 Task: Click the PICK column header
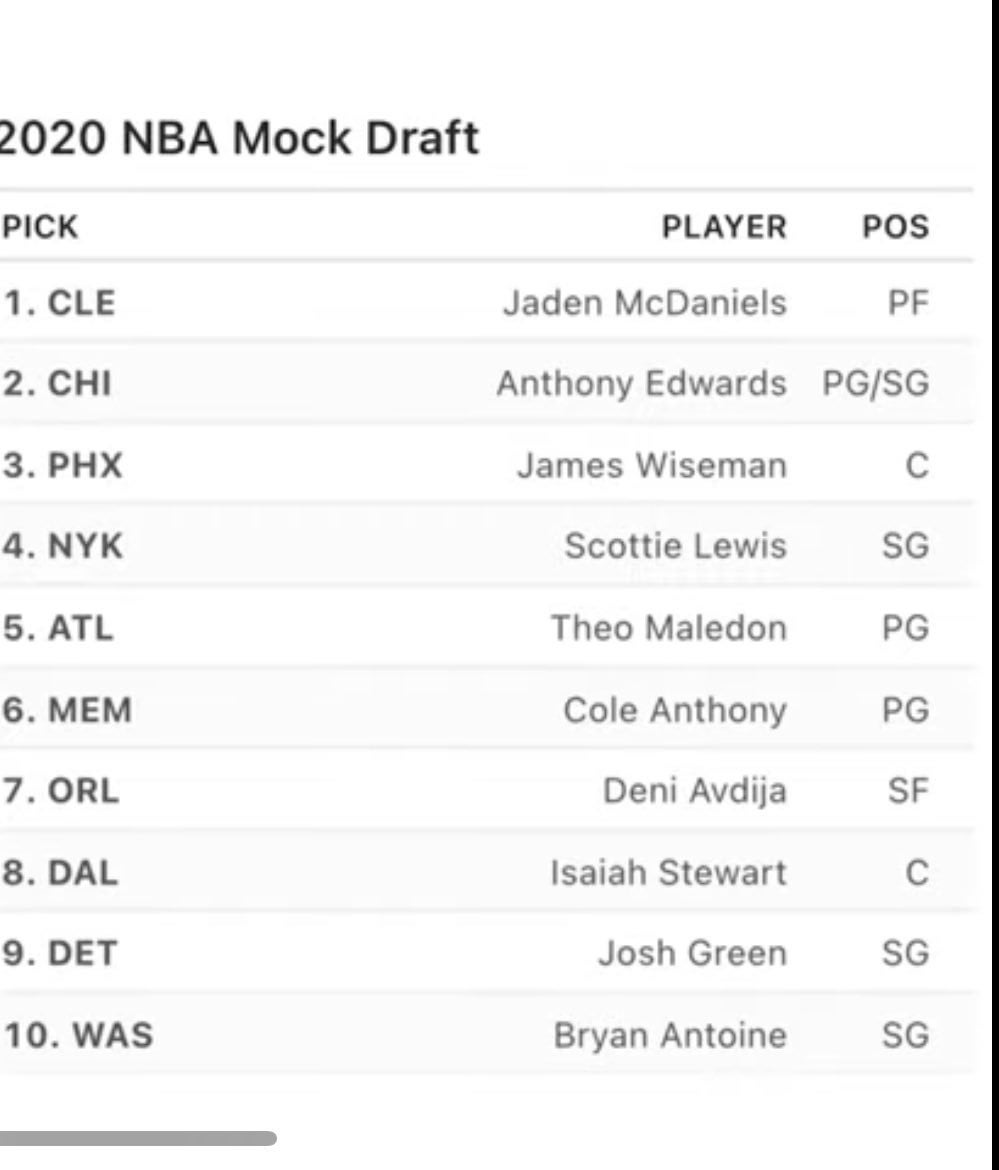coord(40,227)
